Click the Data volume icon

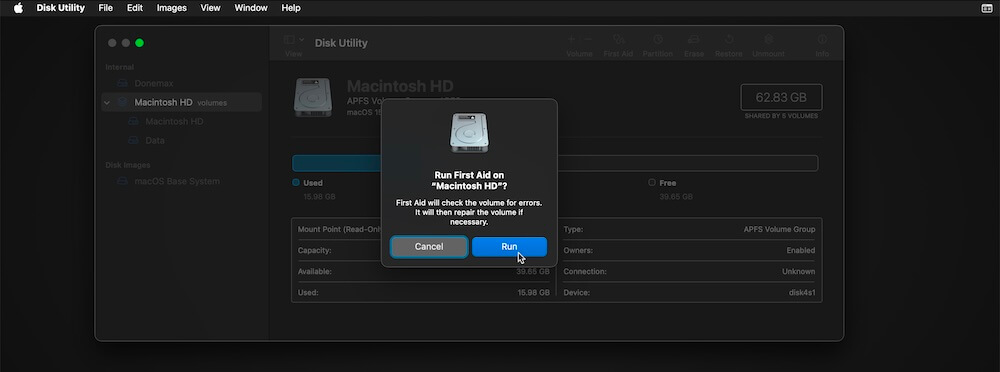[133, 140]
